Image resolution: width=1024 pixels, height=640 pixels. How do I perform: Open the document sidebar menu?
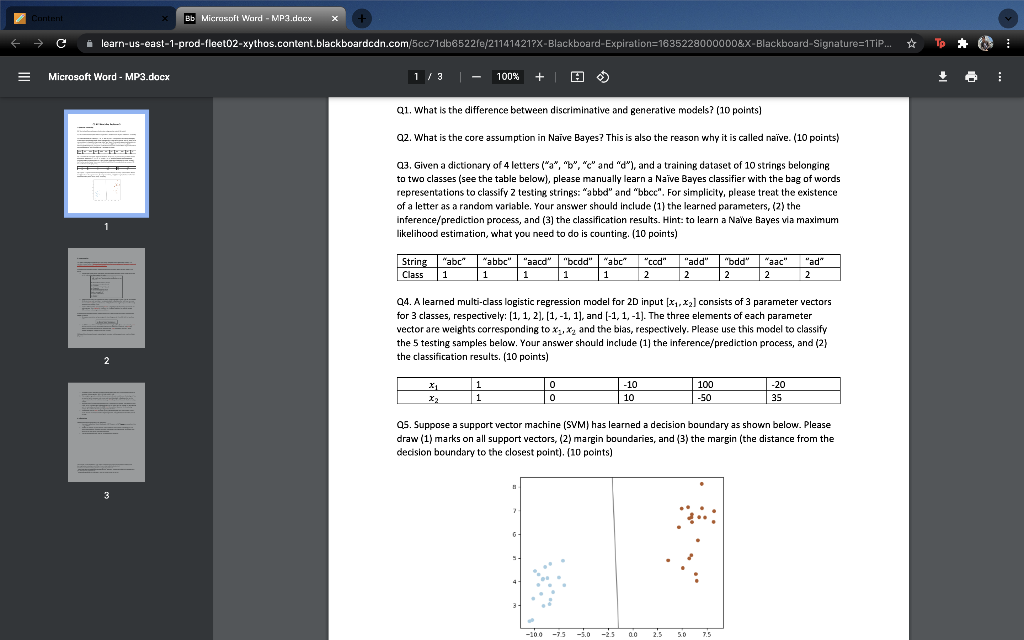[23, 76]
